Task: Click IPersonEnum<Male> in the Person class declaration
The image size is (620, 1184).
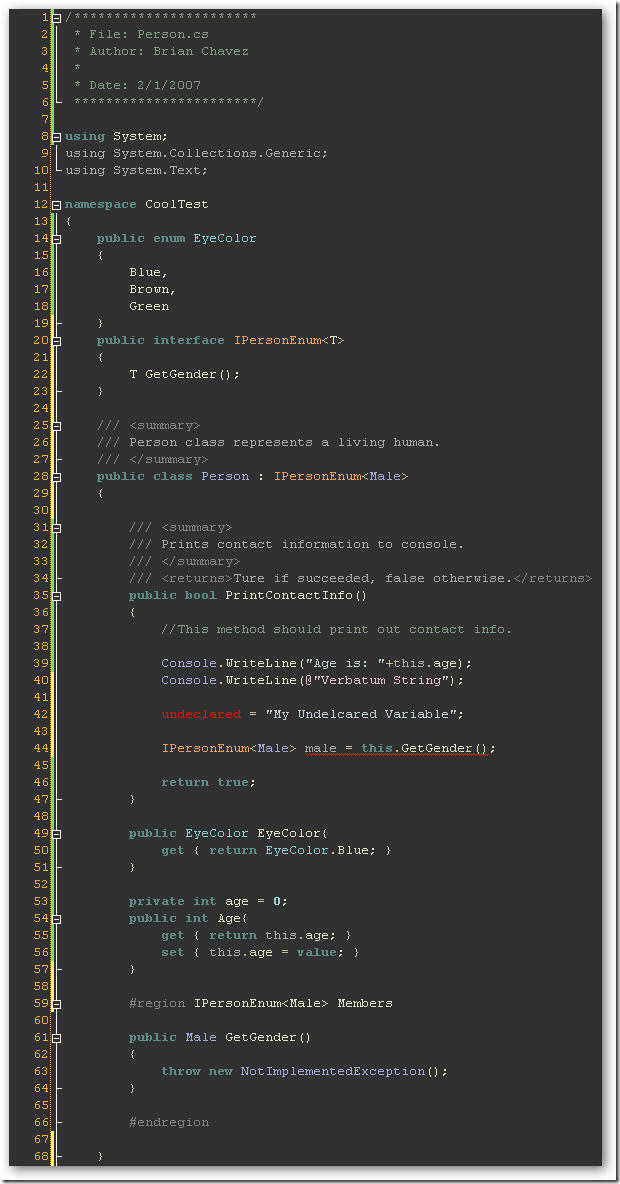Action: coord(341,476)
